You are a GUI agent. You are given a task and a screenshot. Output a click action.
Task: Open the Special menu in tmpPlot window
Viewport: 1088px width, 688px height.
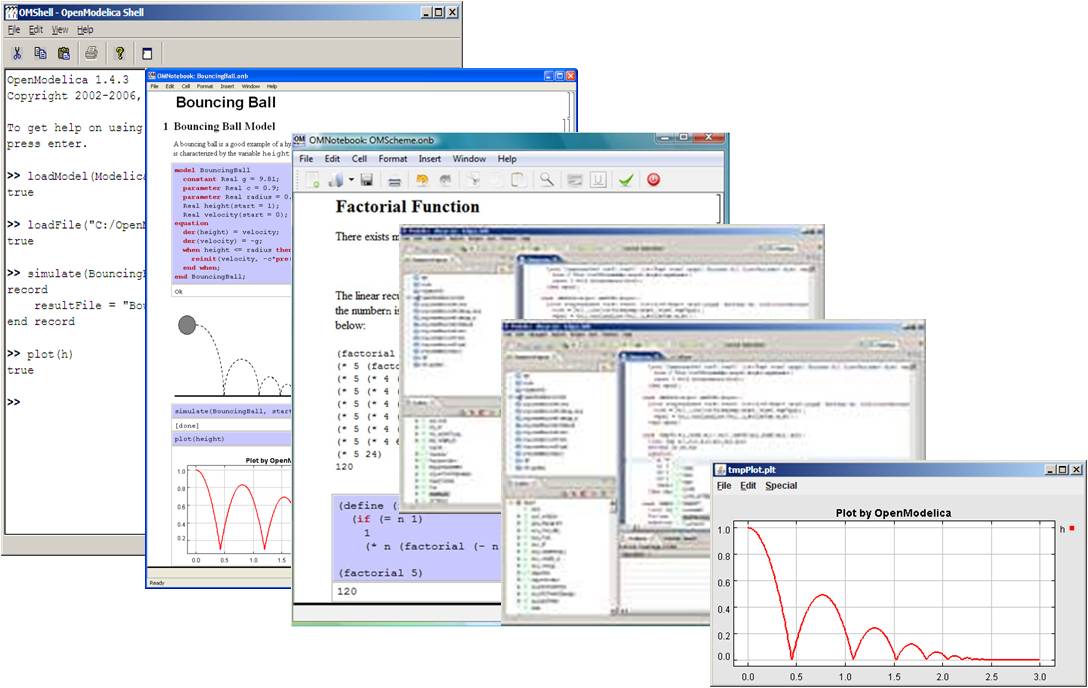[x=781, y=486]
